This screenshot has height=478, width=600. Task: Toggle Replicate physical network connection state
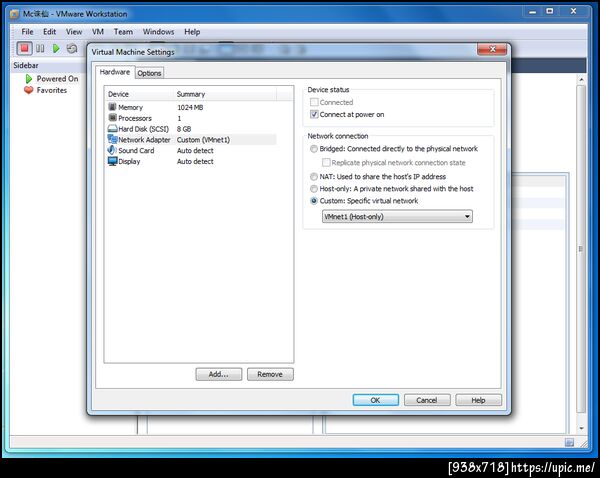(326, 163)
